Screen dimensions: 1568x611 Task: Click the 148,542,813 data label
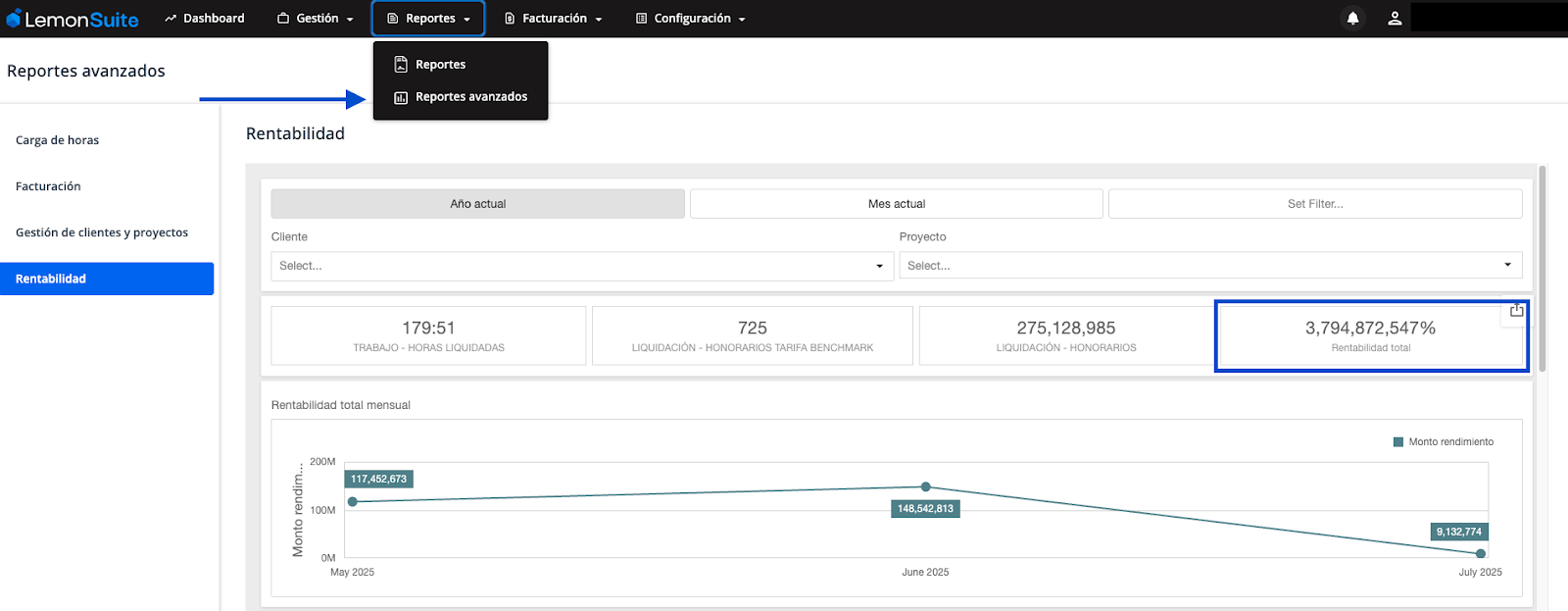coord(925,509)
